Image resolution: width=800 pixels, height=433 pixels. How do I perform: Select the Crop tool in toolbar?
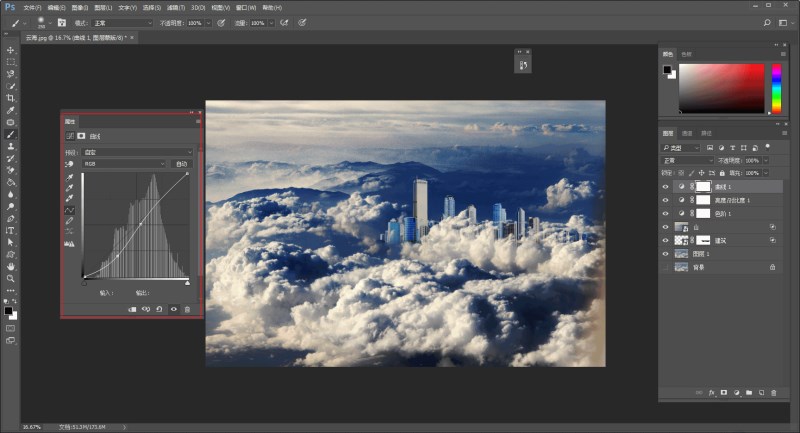click(x=11, y=98)
